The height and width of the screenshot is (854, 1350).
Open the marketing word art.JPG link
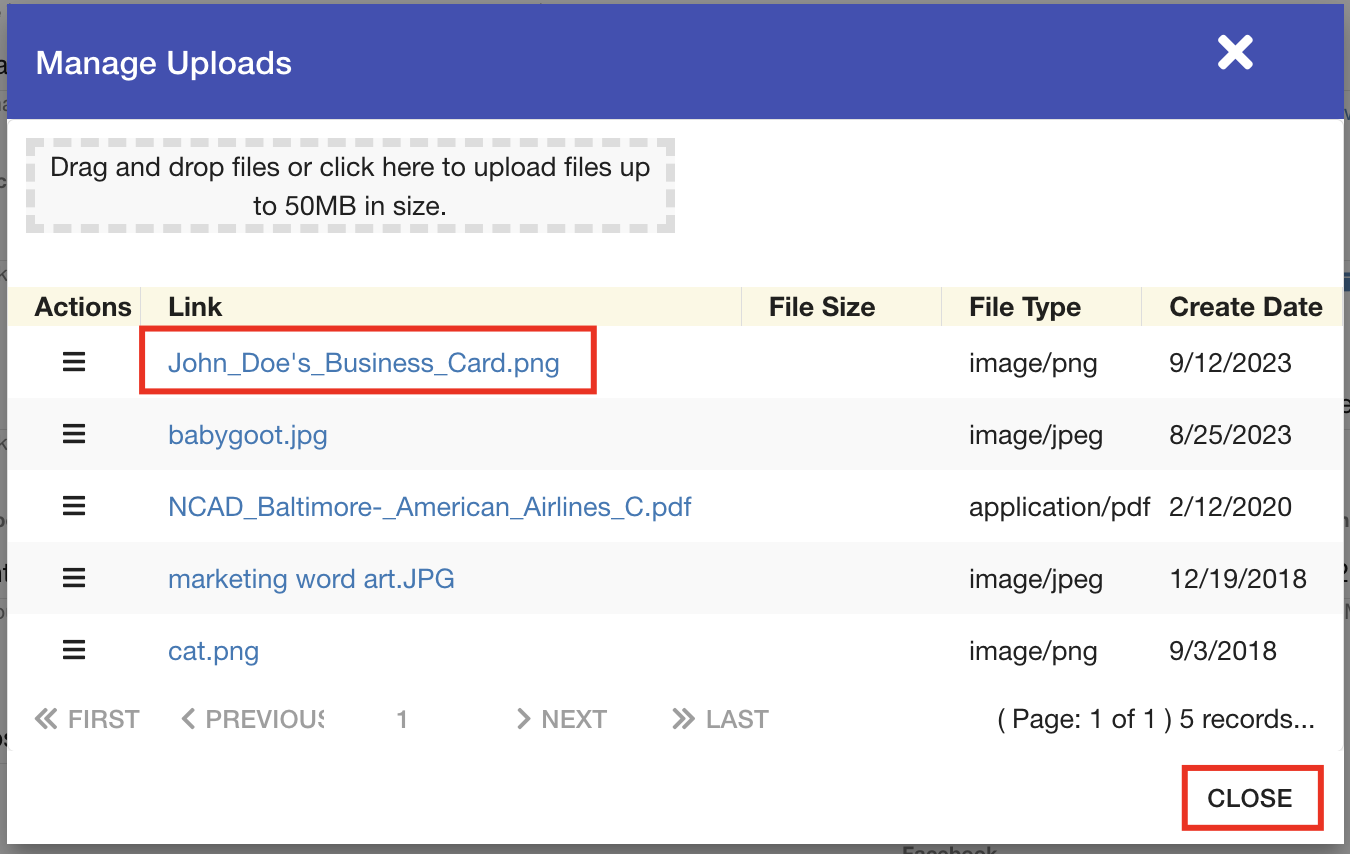(x=311, y=579)
